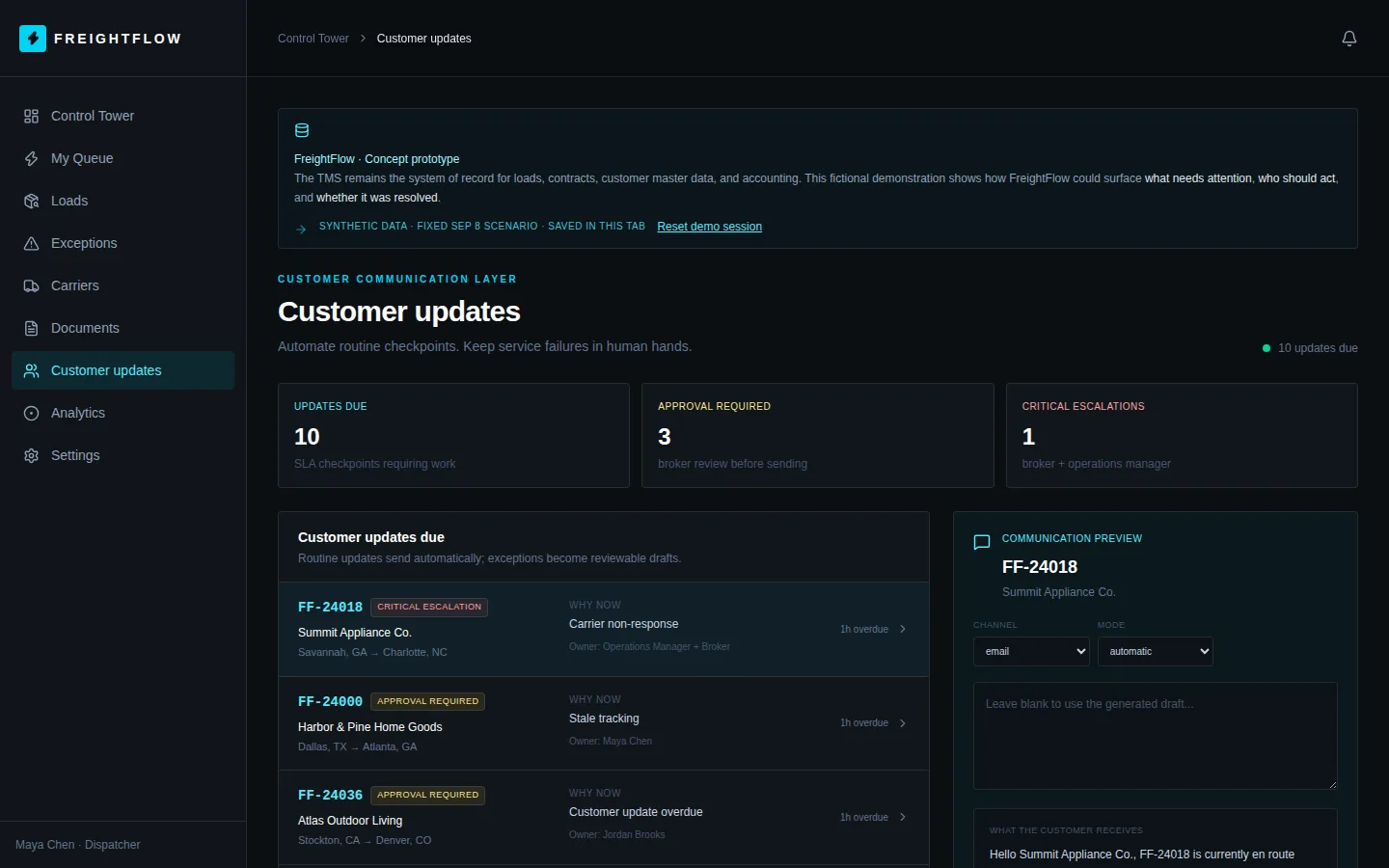
Task: Click breadcrumb chevron after Control Tower
Action: pyautogui.click(x=363, y=39)
